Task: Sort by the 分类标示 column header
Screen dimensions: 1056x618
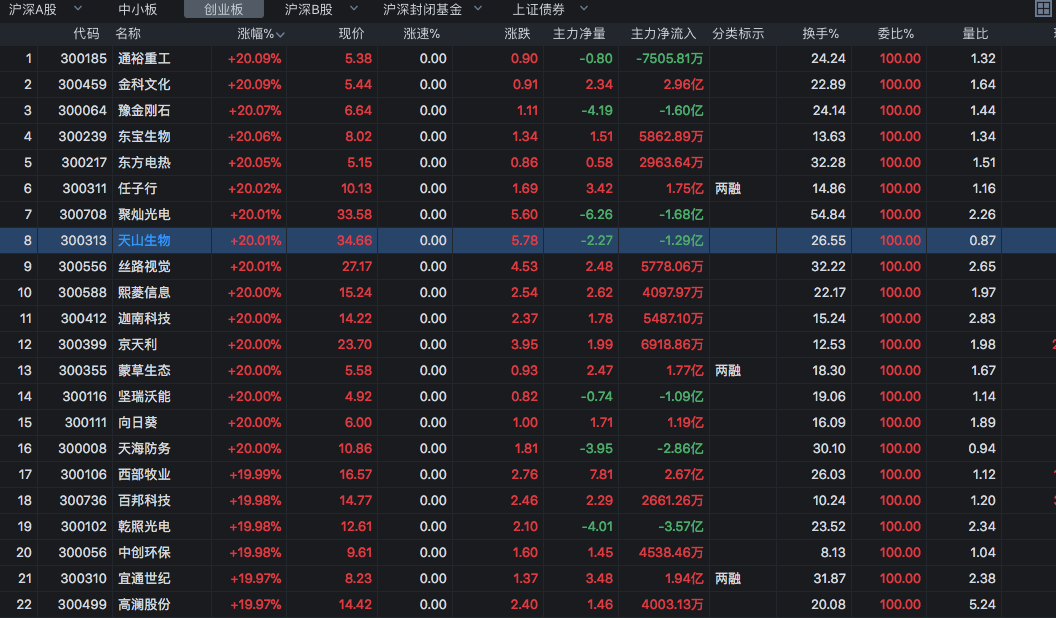Action: pos(738,34)
